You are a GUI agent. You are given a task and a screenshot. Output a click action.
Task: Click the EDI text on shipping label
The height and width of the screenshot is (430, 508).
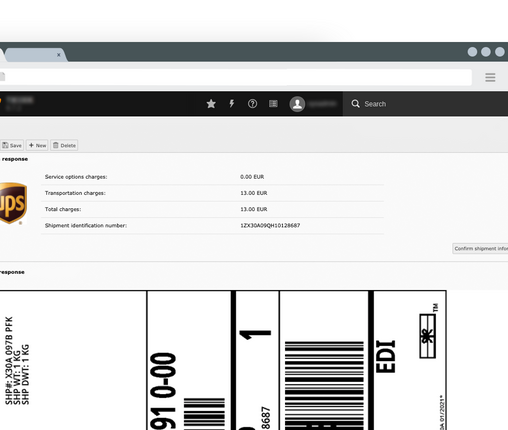(386, 356)
